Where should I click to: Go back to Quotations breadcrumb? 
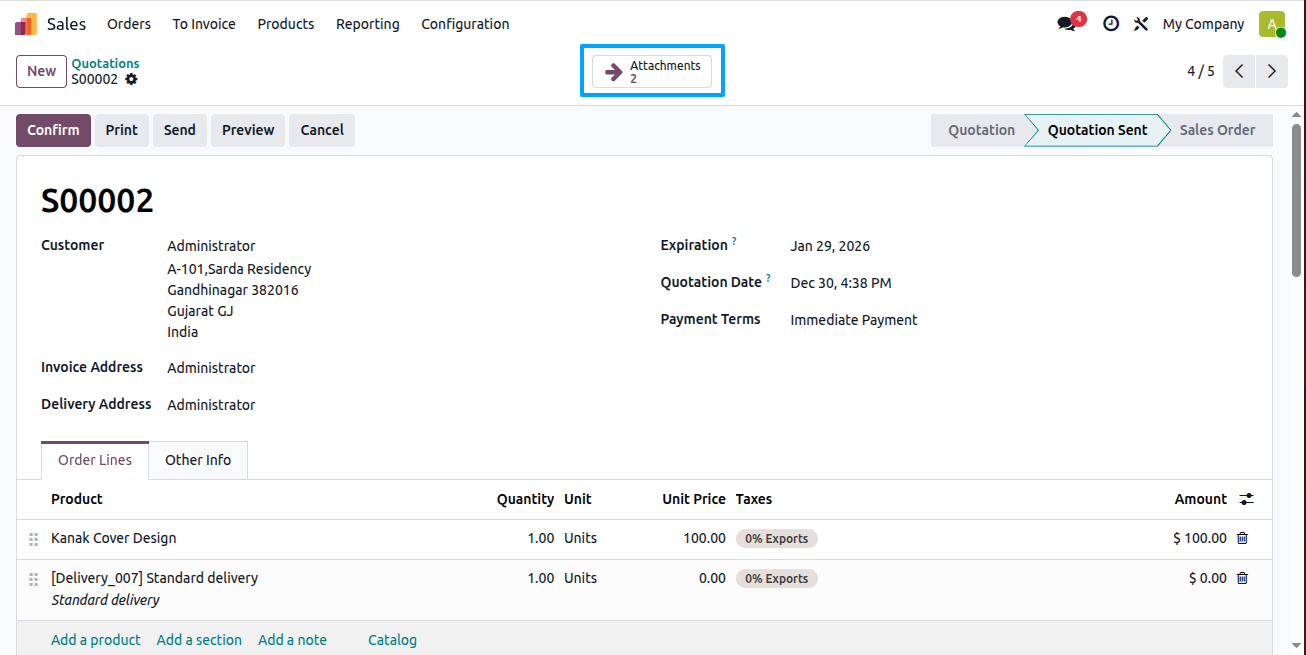[105, 63]
